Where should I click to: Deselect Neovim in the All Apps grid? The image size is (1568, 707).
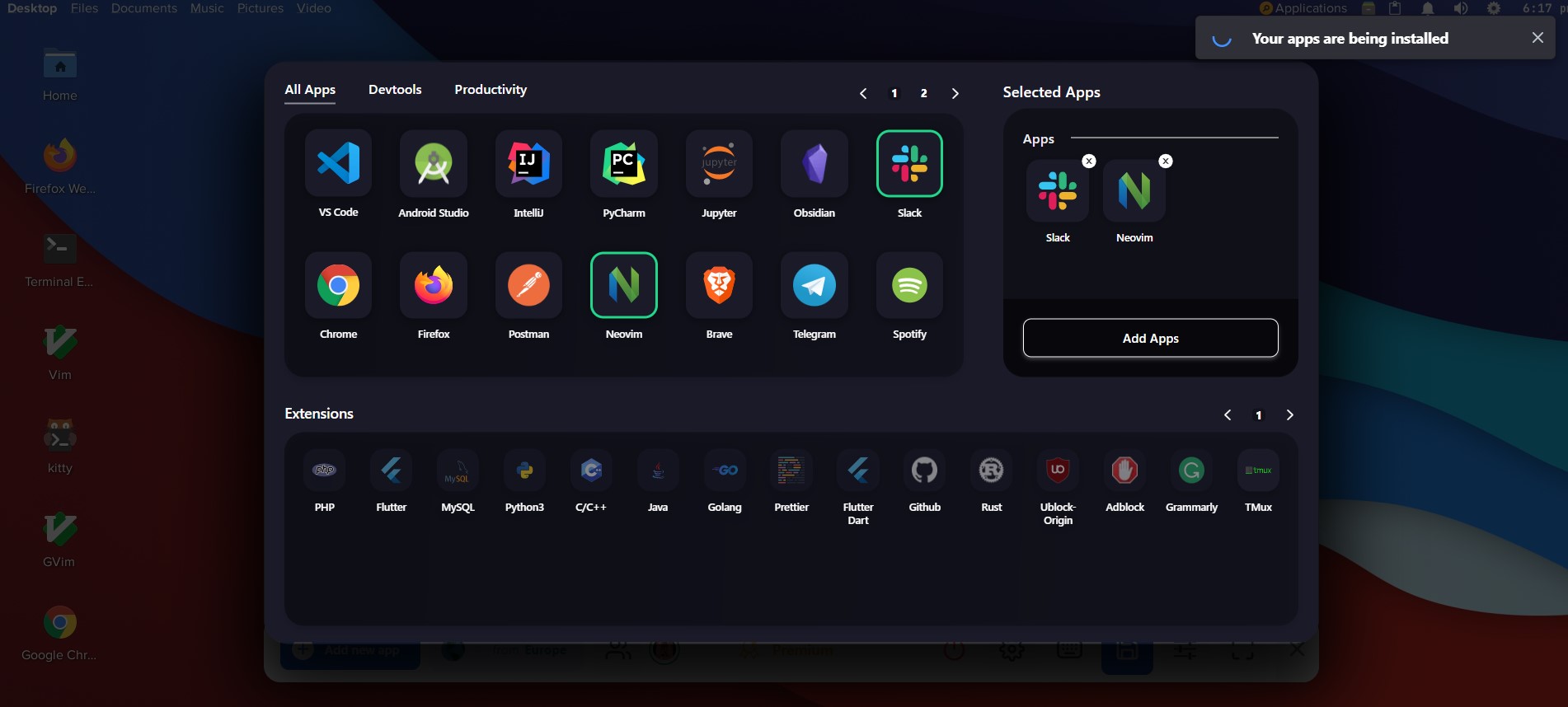(x=624, y=285)
